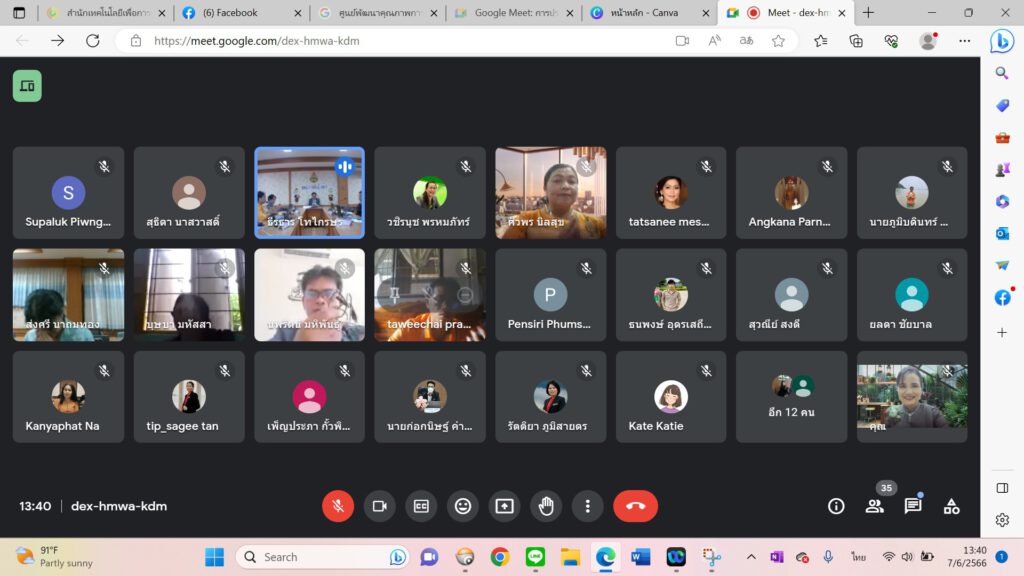Open more options three-dot menu
The image size is (1024, 576).
coord(588,506)
